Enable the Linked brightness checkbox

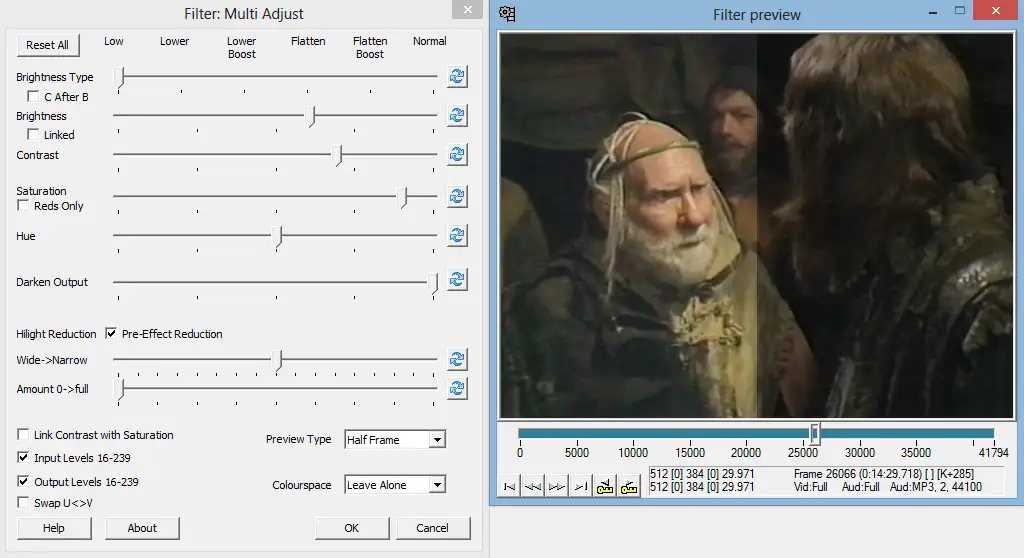(x=33, y=135)
